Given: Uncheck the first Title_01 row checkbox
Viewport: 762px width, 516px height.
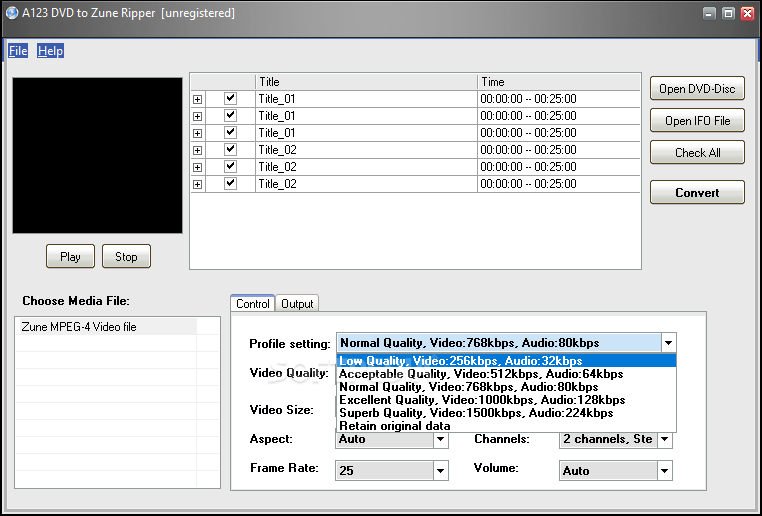Looking at the screenshot, I should pos(230,99).
